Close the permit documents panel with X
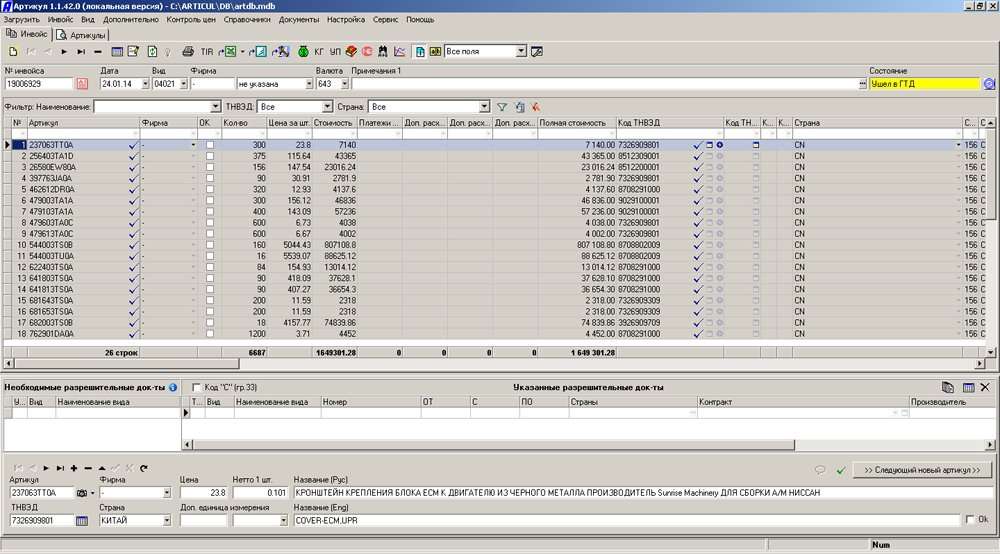Viewport: 1000px width, 554px height. click(x=985, y=387)
